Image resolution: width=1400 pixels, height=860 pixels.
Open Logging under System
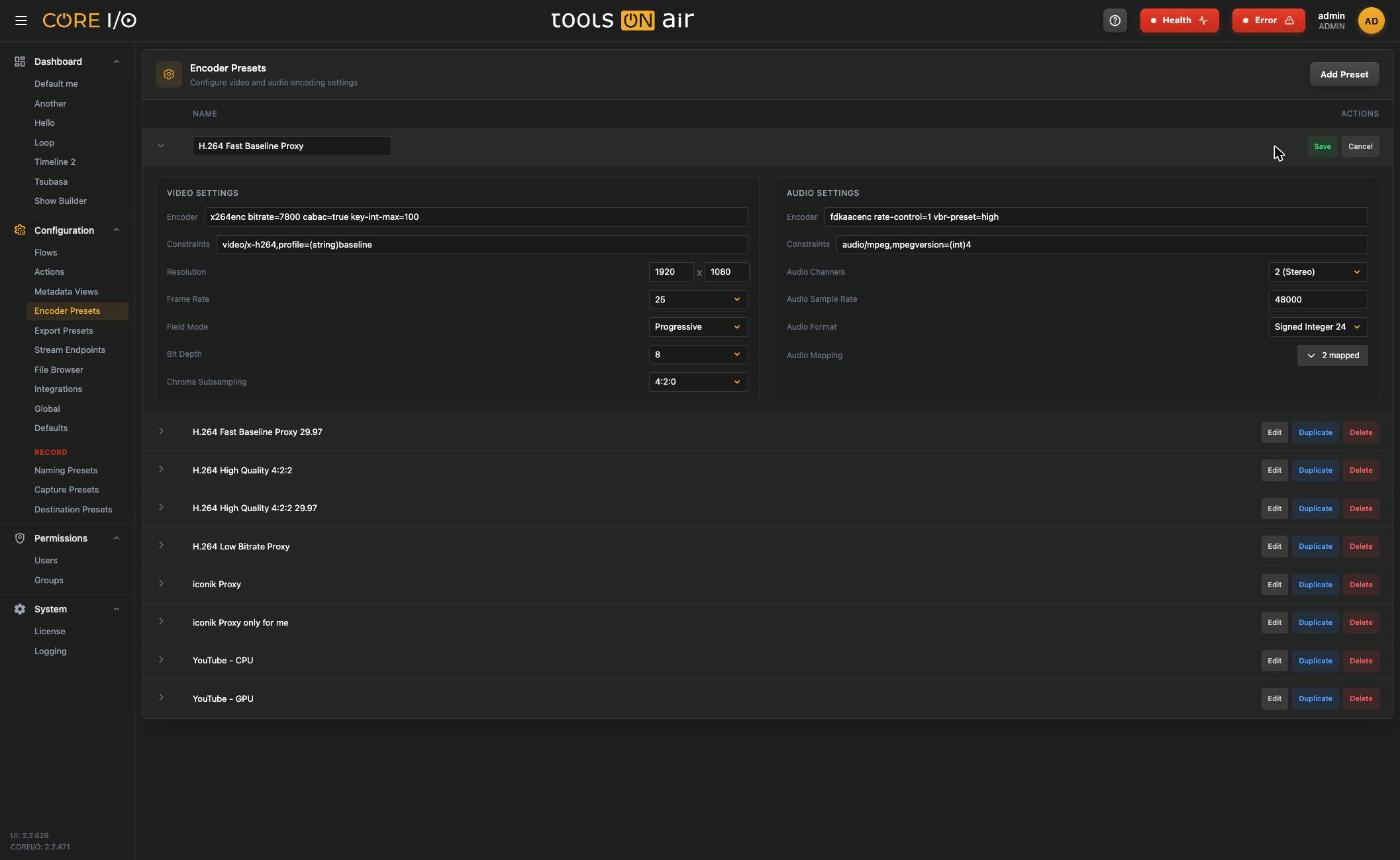coord(50,651)
